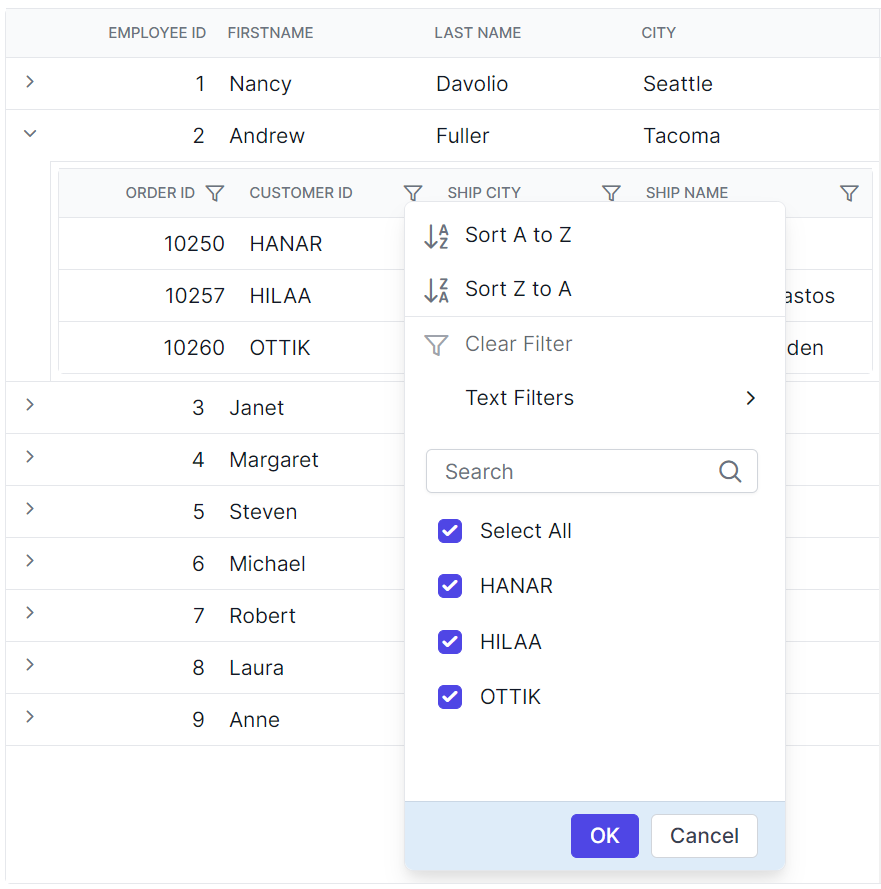
Task: Choose Sort Z to A menu option
Action: pyautogui.click(x=595, y=289)
